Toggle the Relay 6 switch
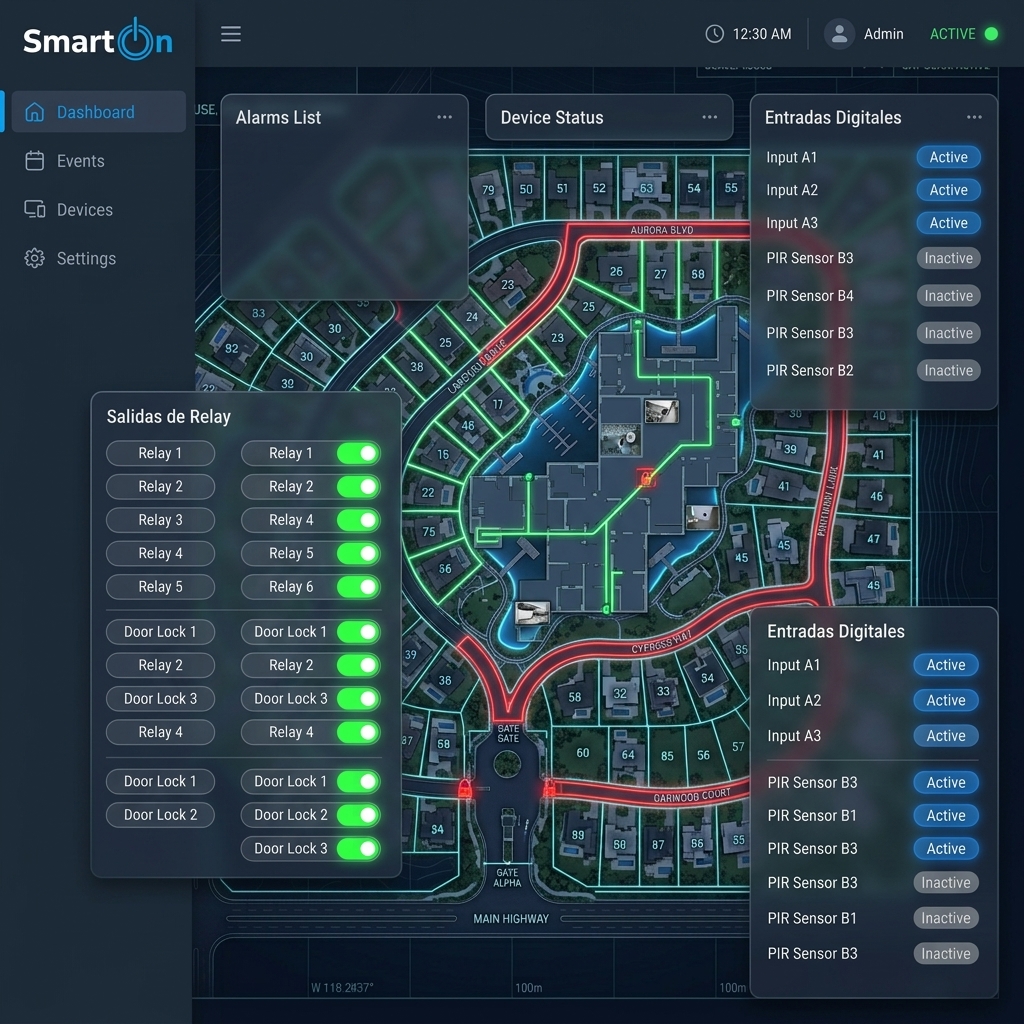 [359, 586]
